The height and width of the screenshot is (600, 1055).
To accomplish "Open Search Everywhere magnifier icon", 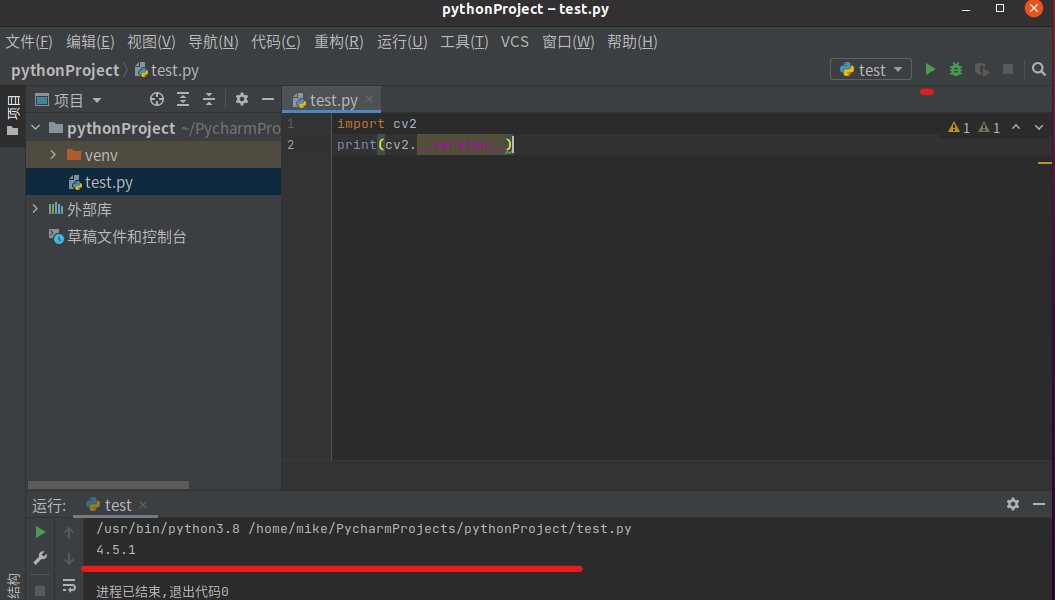I will pyautogui.click(x=1039, y=69).
